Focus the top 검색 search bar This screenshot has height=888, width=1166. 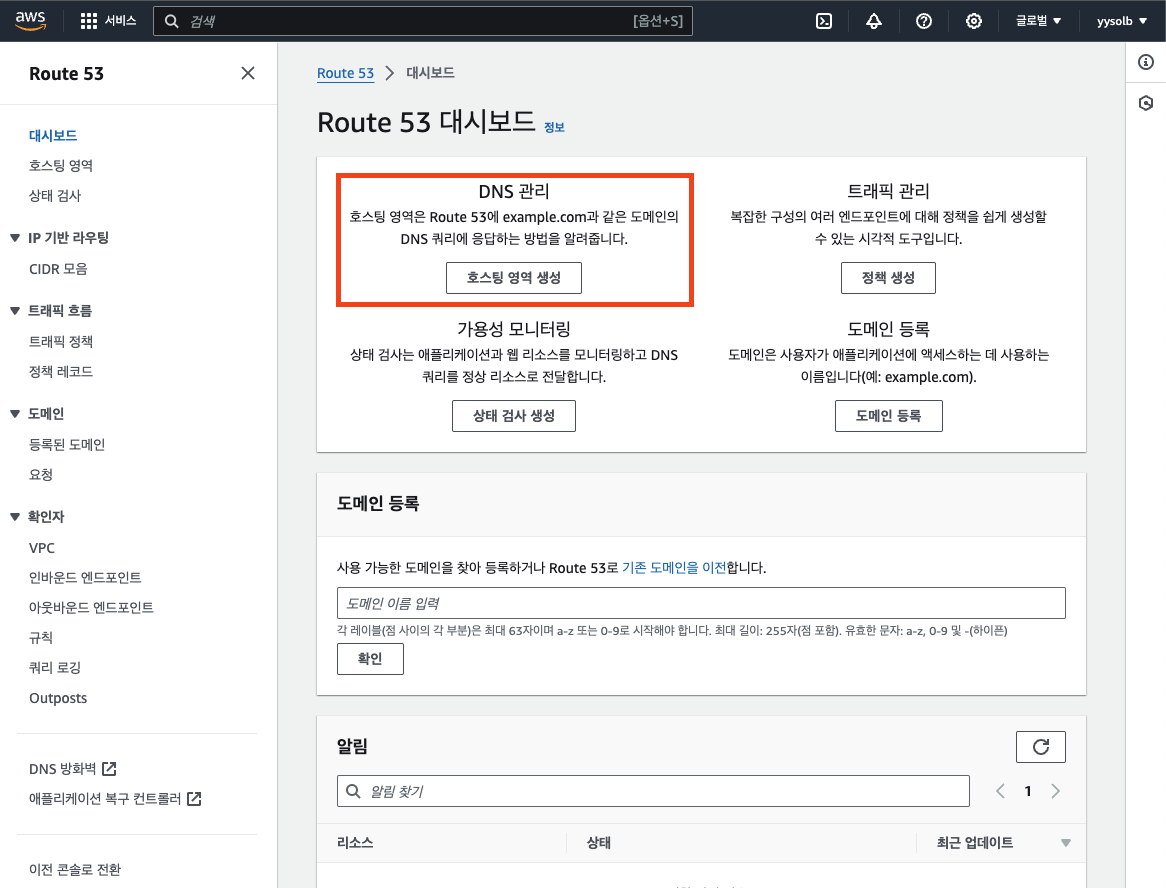[x=422, y=21]
